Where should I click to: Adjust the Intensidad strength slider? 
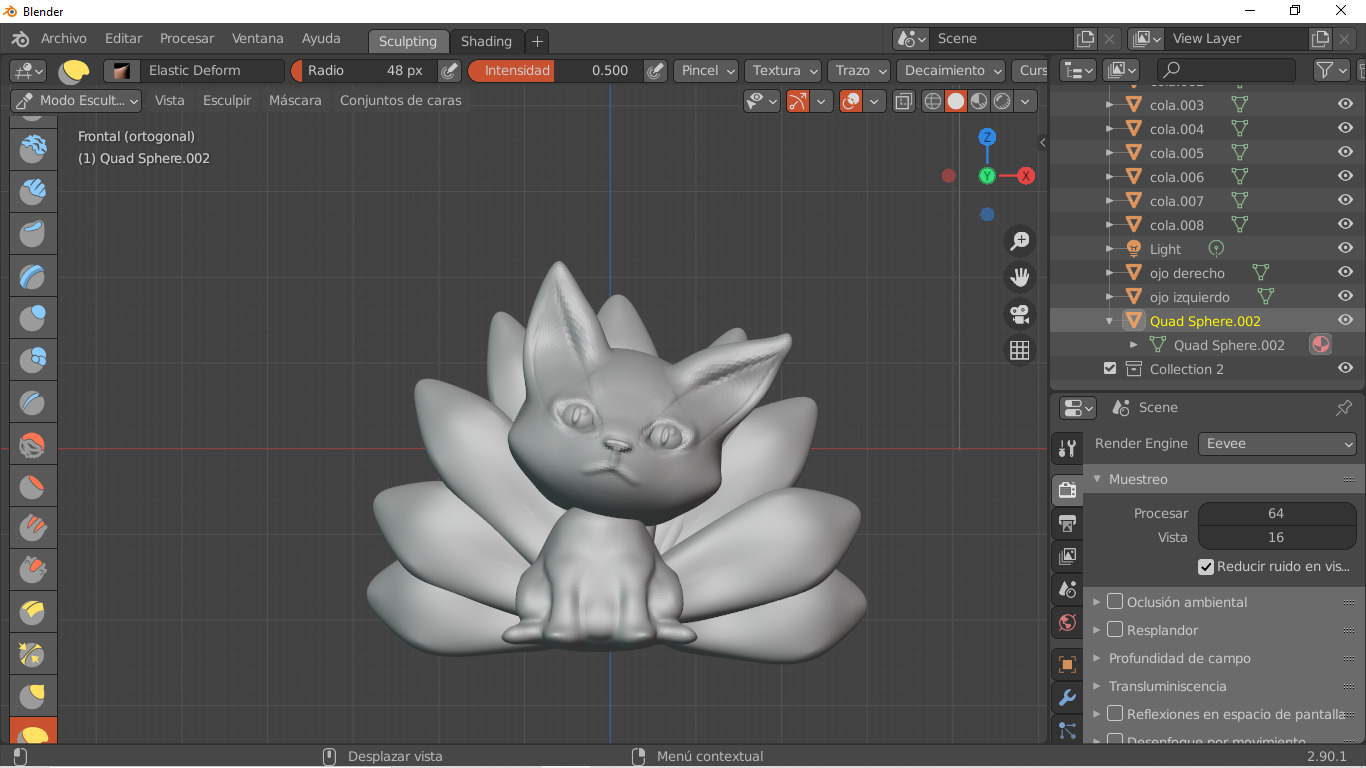555,71
